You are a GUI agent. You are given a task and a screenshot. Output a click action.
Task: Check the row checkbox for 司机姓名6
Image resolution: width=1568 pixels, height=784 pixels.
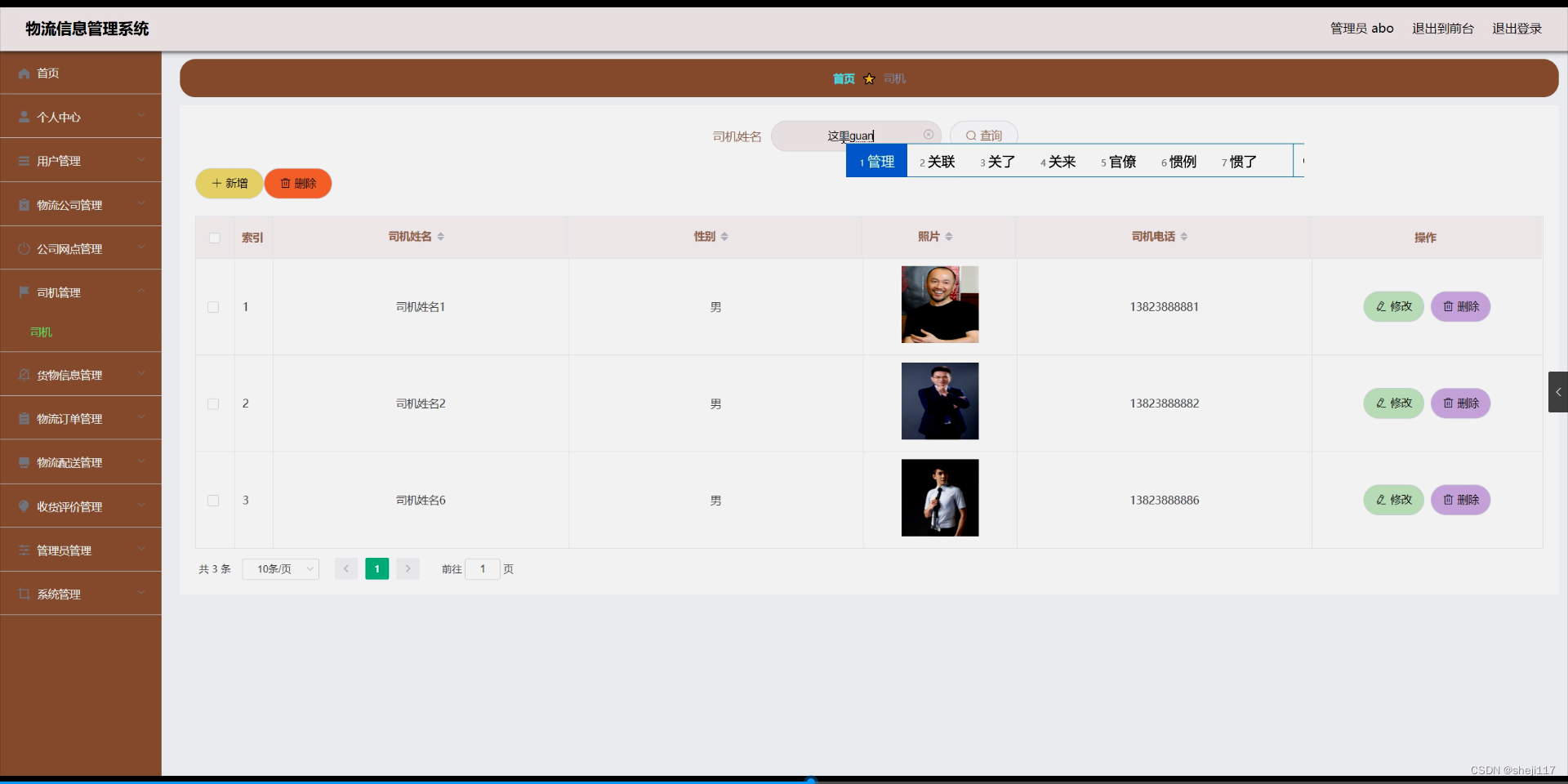pyautogui.click(x=213, y=501)
